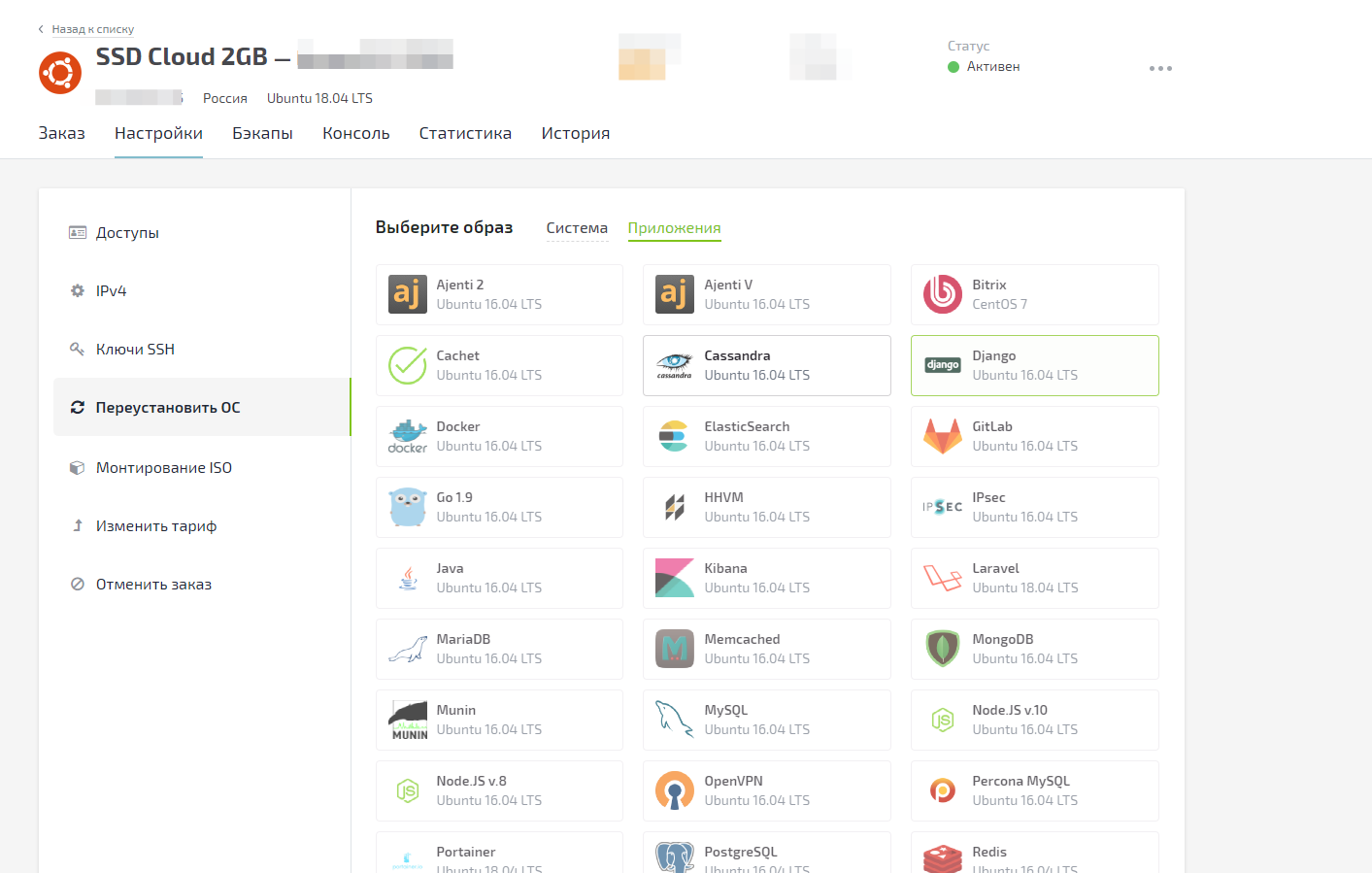
Task: Click the MariaDB name label
Action: tap(464, 639)
